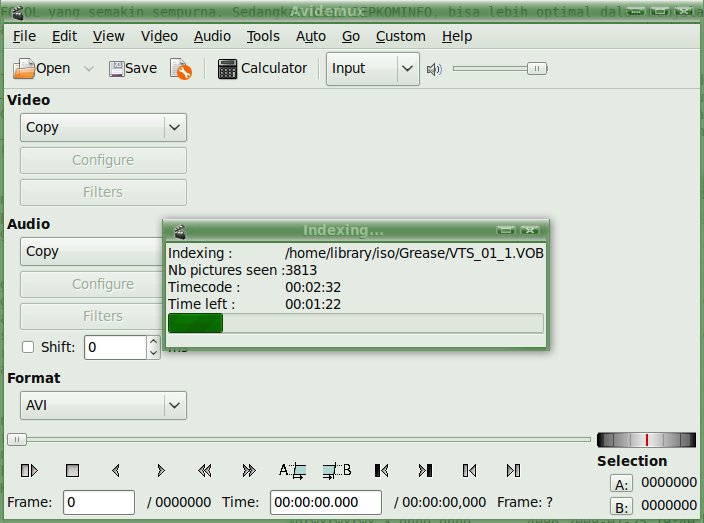Jump to previous keyframe with double-left arrows

[x=204, y=470]
